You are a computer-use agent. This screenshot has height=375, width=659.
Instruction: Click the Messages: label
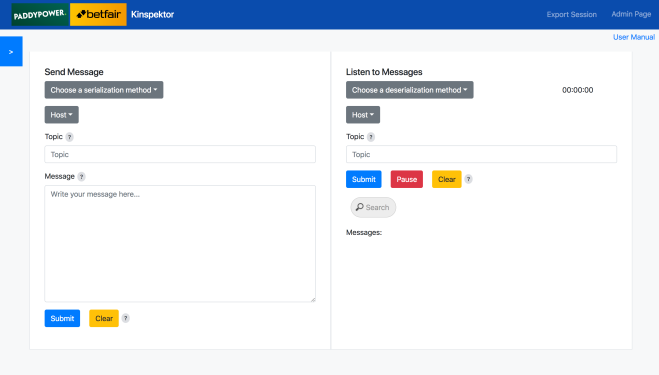[x=364, y=232]
